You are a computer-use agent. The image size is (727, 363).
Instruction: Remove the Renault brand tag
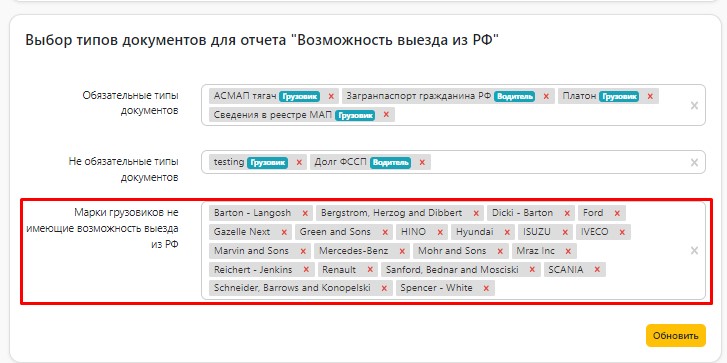coord(370,269)
